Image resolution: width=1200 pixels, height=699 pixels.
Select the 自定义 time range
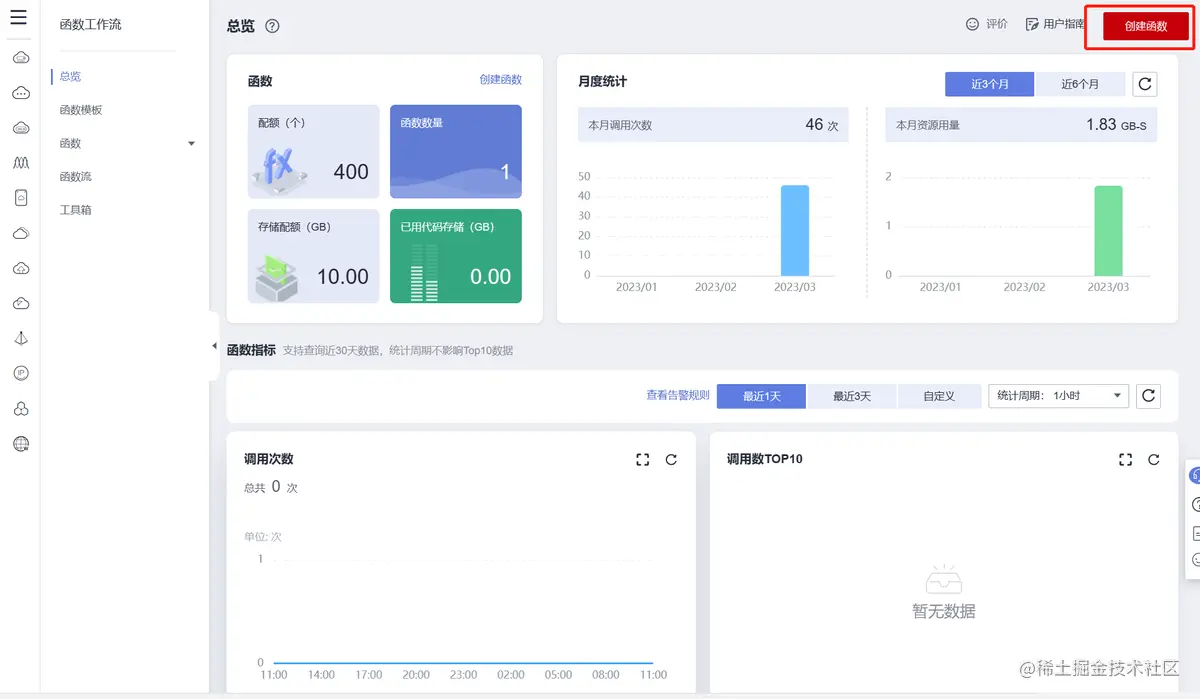(x=939, y=396)
